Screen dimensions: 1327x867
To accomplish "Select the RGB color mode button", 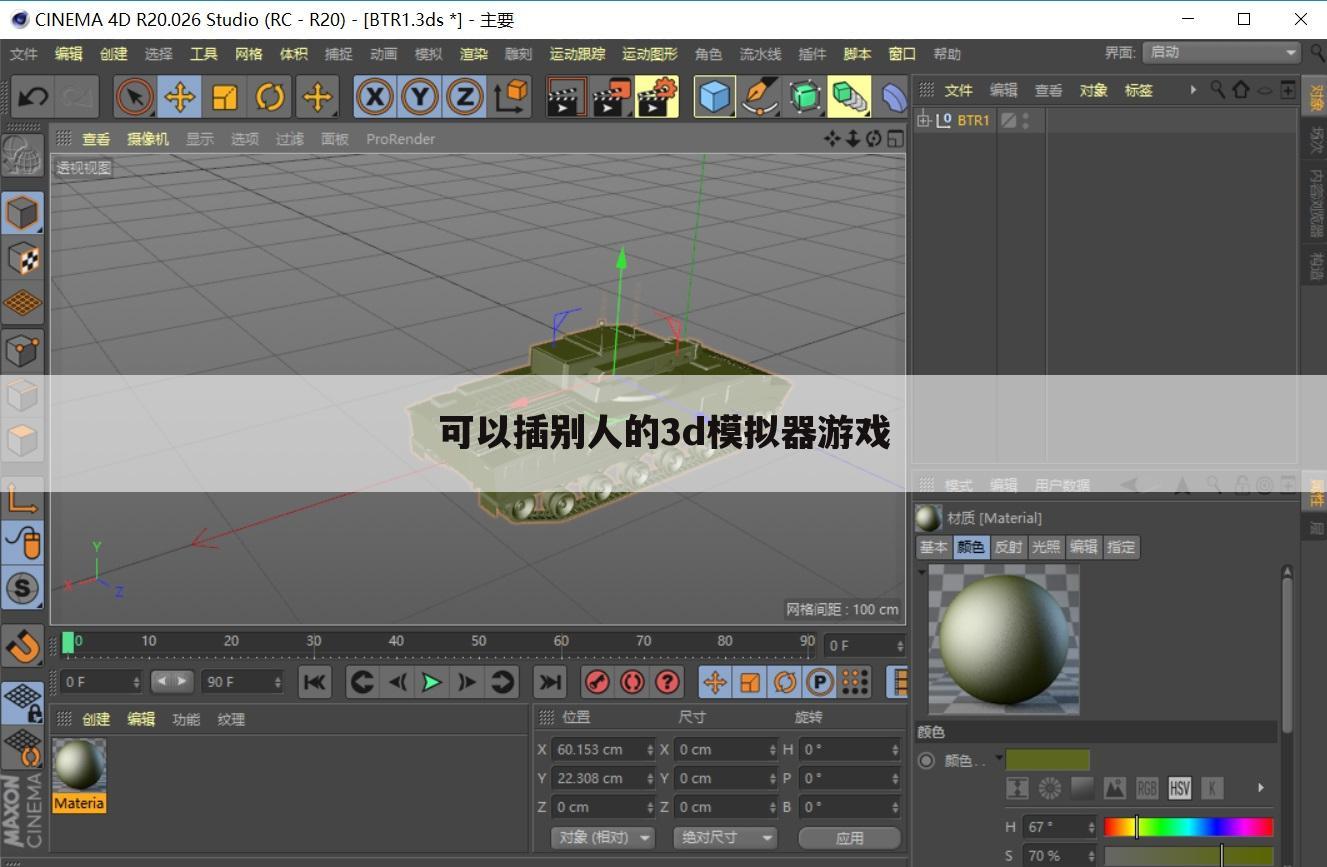I will click(1147, 788).
